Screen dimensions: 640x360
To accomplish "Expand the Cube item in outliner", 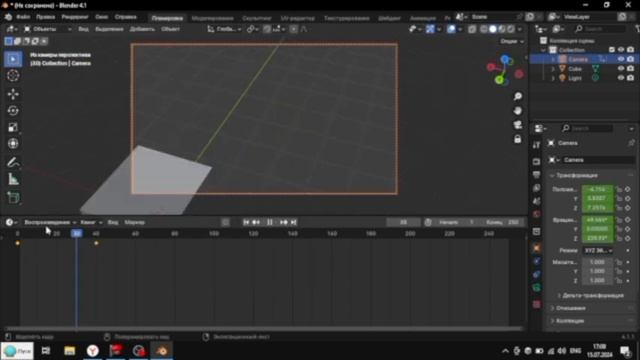I will click(553, 69).
